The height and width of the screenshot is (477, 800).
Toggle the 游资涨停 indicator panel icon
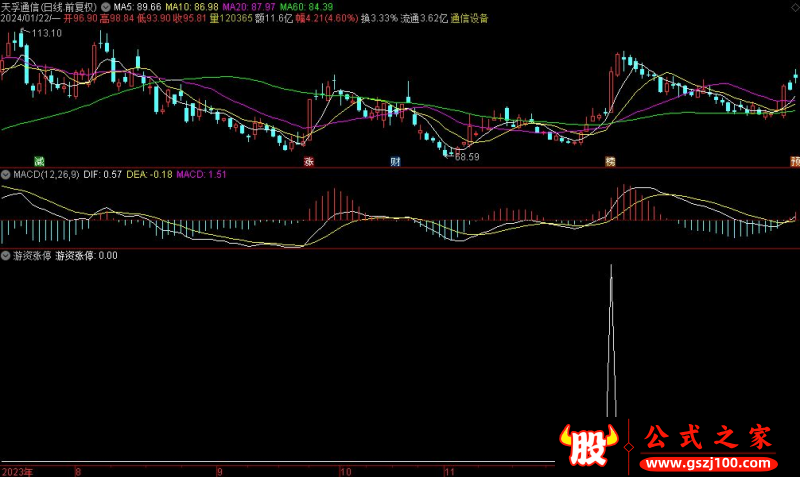point(6,255)
